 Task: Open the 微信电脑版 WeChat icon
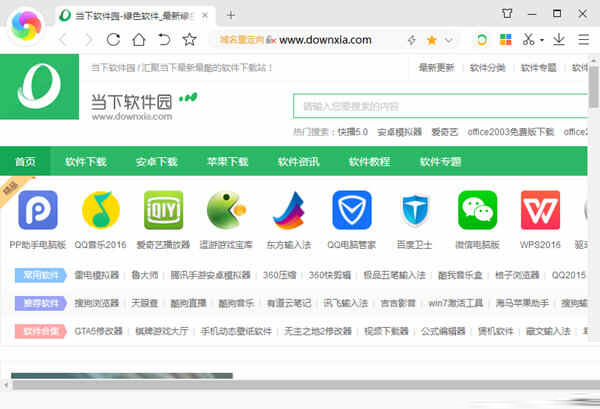pyautogui.click(x=478, y=210)
